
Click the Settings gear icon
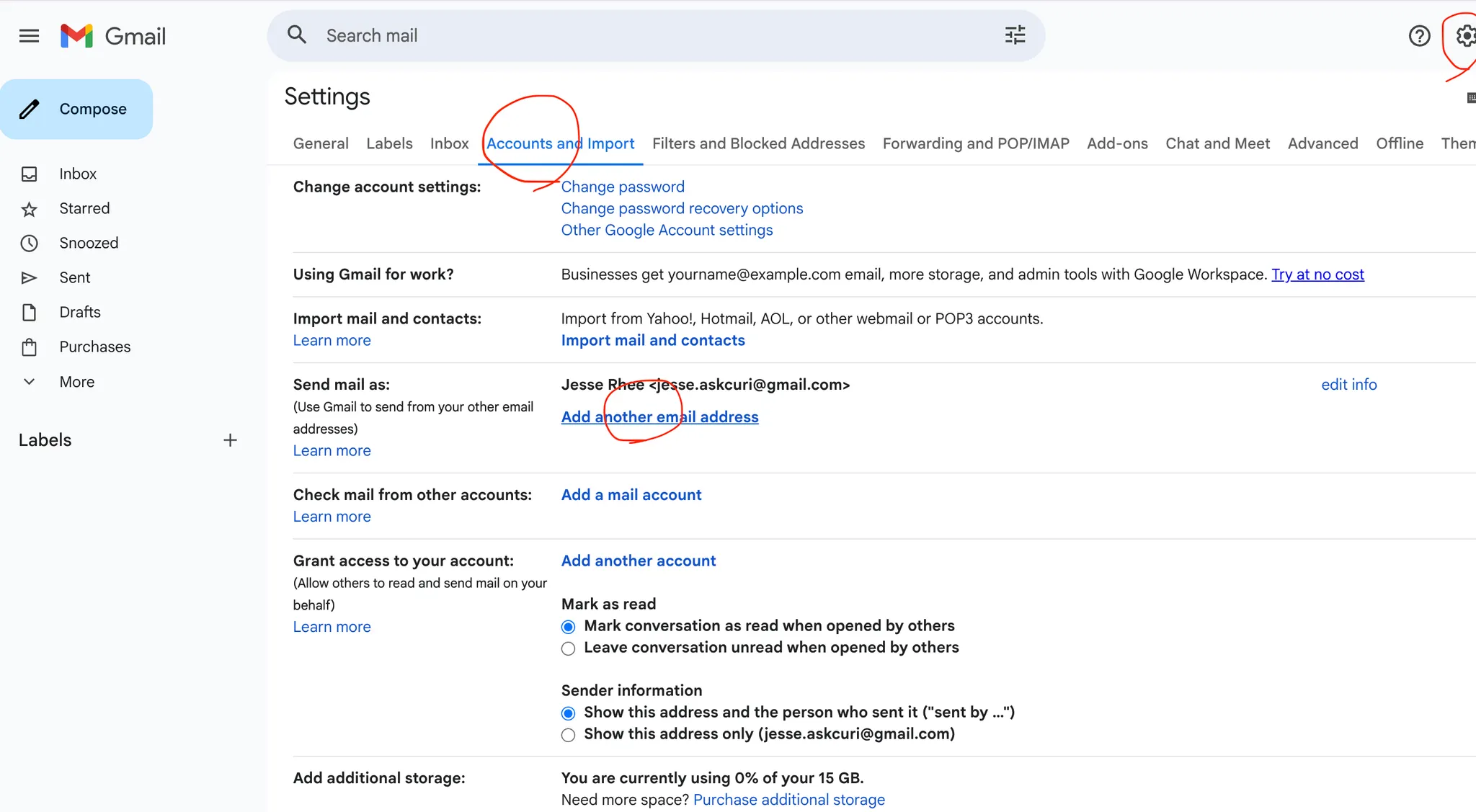coord(1465,36)
